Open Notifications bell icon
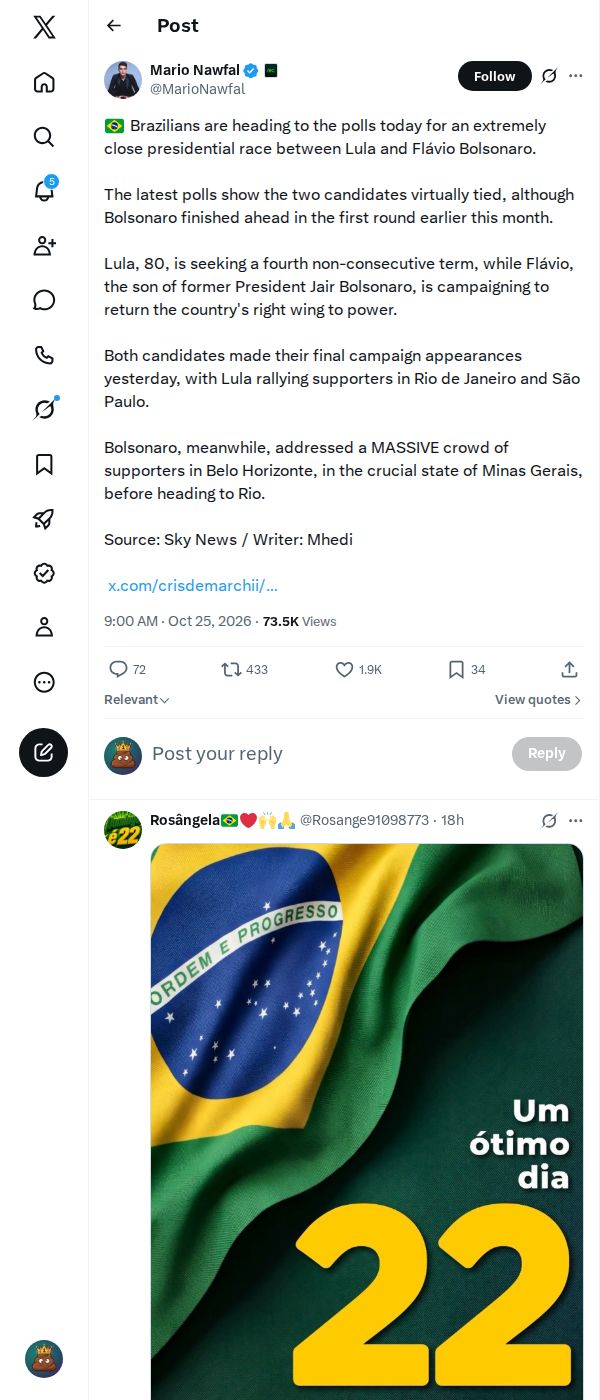This screenshot has height=1400, width=600. 44,191
